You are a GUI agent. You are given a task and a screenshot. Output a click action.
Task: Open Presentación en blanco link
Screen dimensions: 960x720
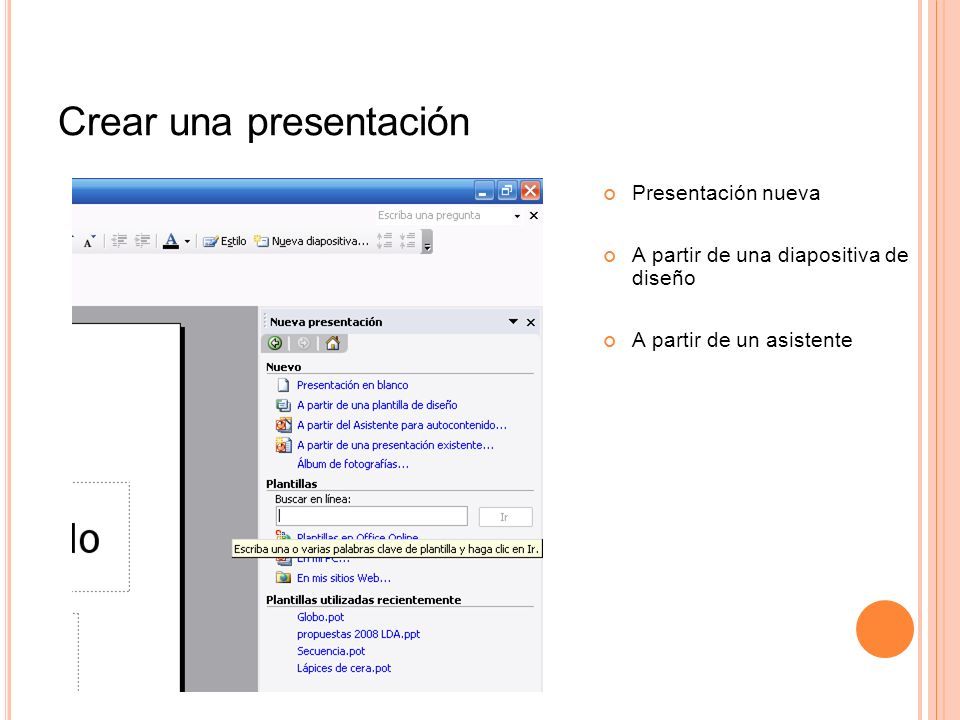pyautogui.click(x=353, y=385)
